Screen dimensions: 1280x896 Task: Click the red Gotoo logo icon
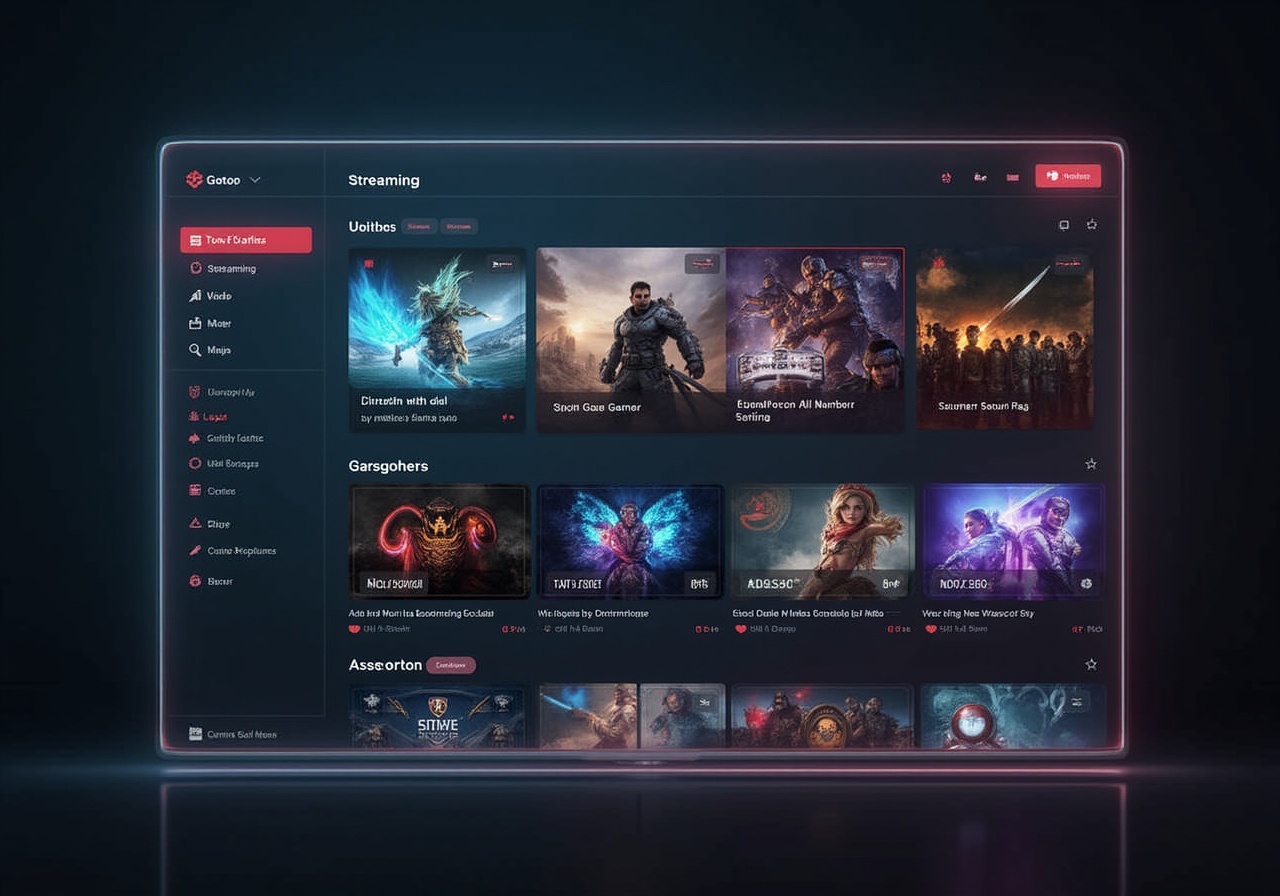[x=194, y=180]
